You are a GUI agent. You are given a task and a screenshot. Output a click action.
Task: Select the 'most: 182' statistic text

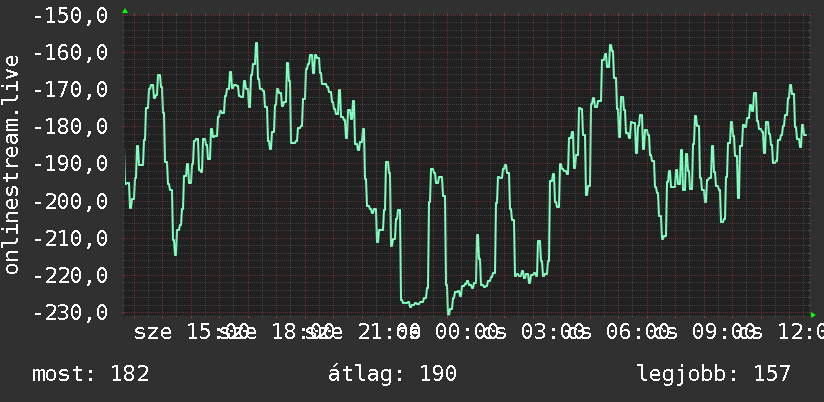coord(91,374)
